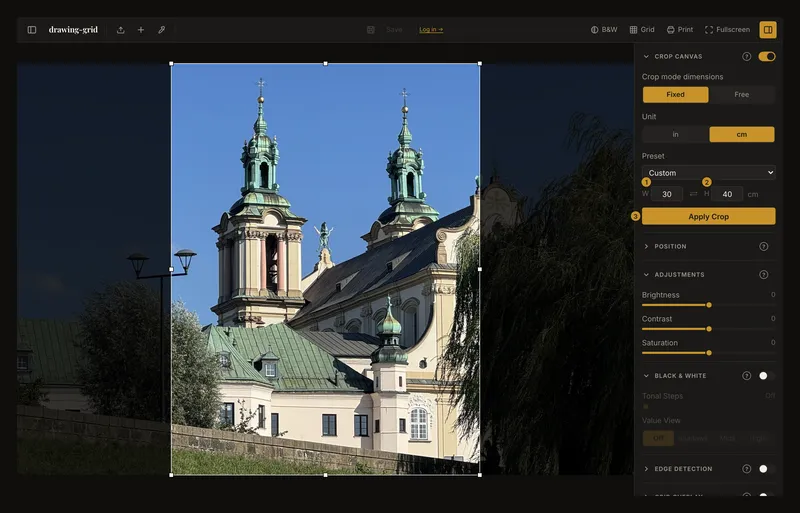Click Grid in the top toolbar

642,30
